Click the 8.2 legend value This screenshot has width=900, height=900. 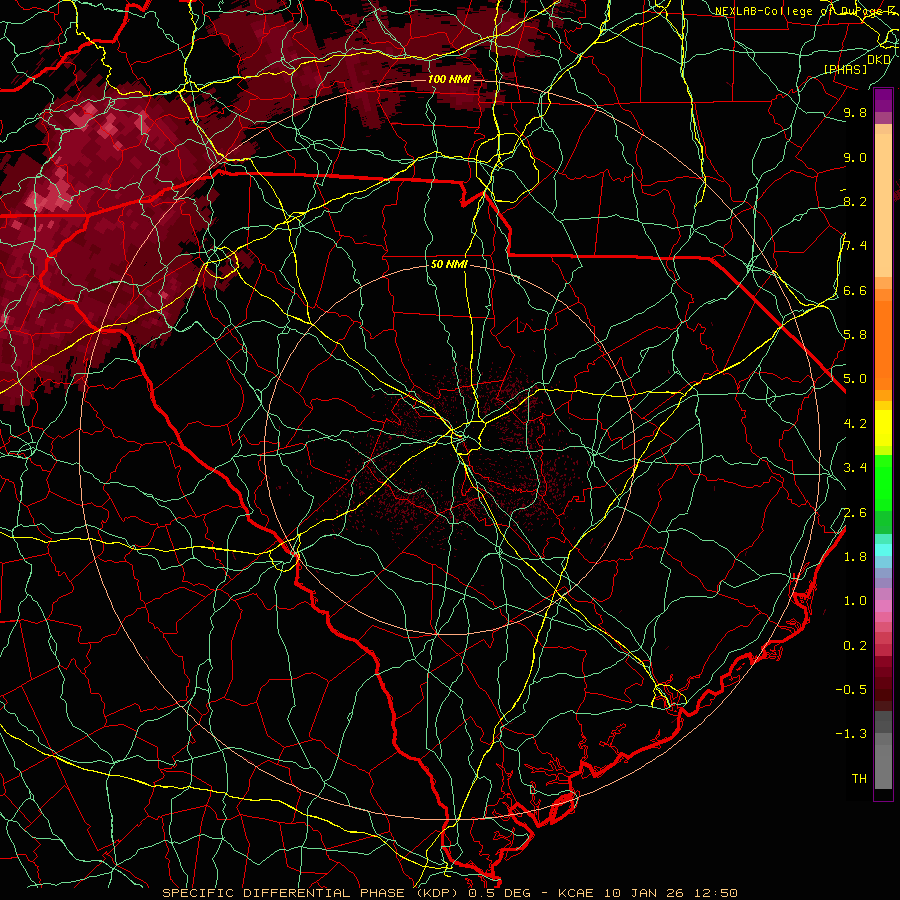click(855, 201)
